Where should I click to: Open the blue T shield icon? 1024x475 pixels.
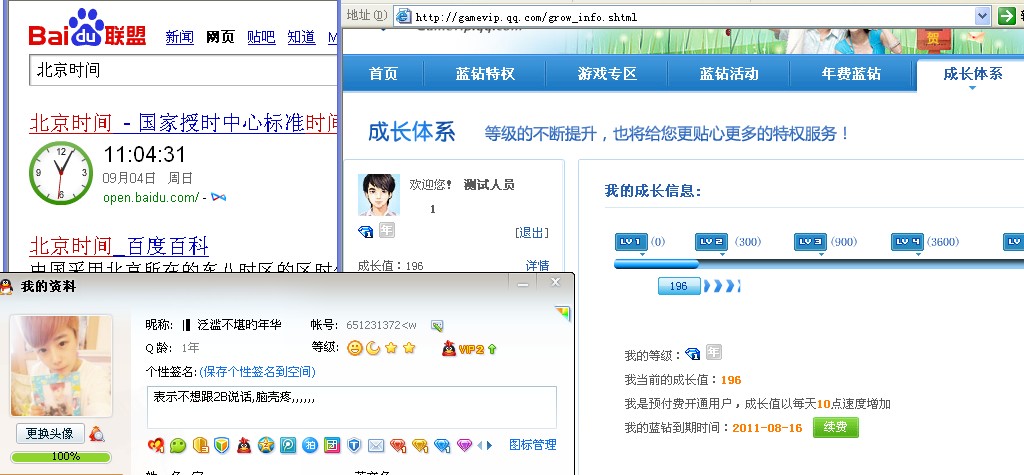coord(354,446)
